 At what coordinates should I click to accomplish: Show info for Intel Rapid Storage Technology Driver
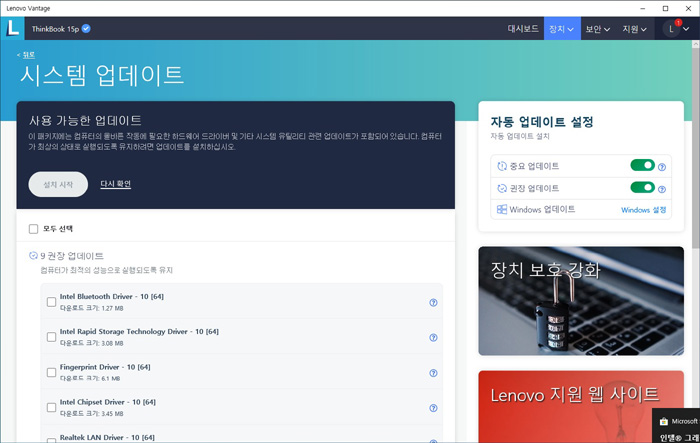point(433,338)
